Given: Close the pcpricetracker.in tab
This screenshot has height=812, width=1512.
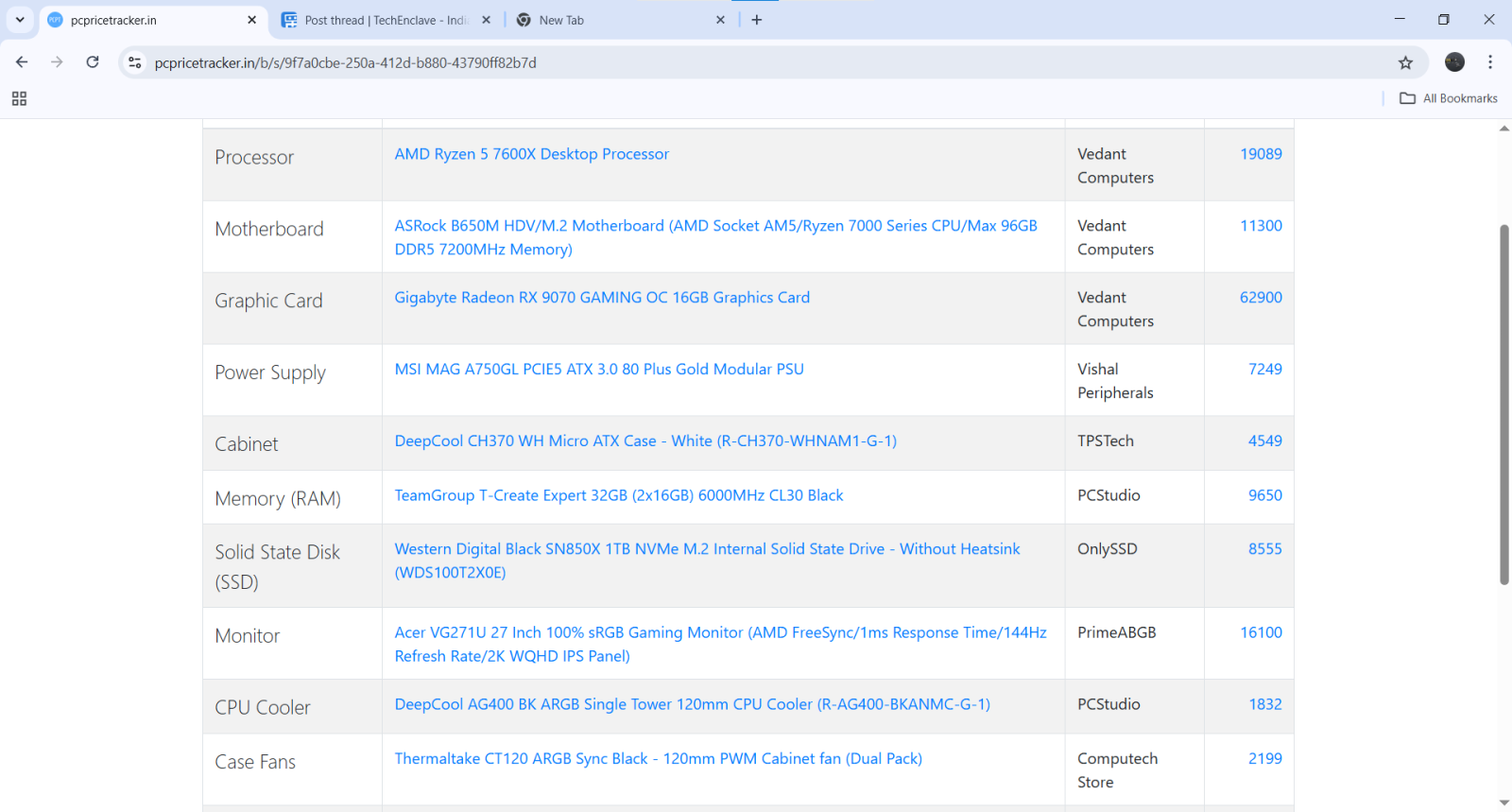Looking at the screenshot, I should click(251, 20).
